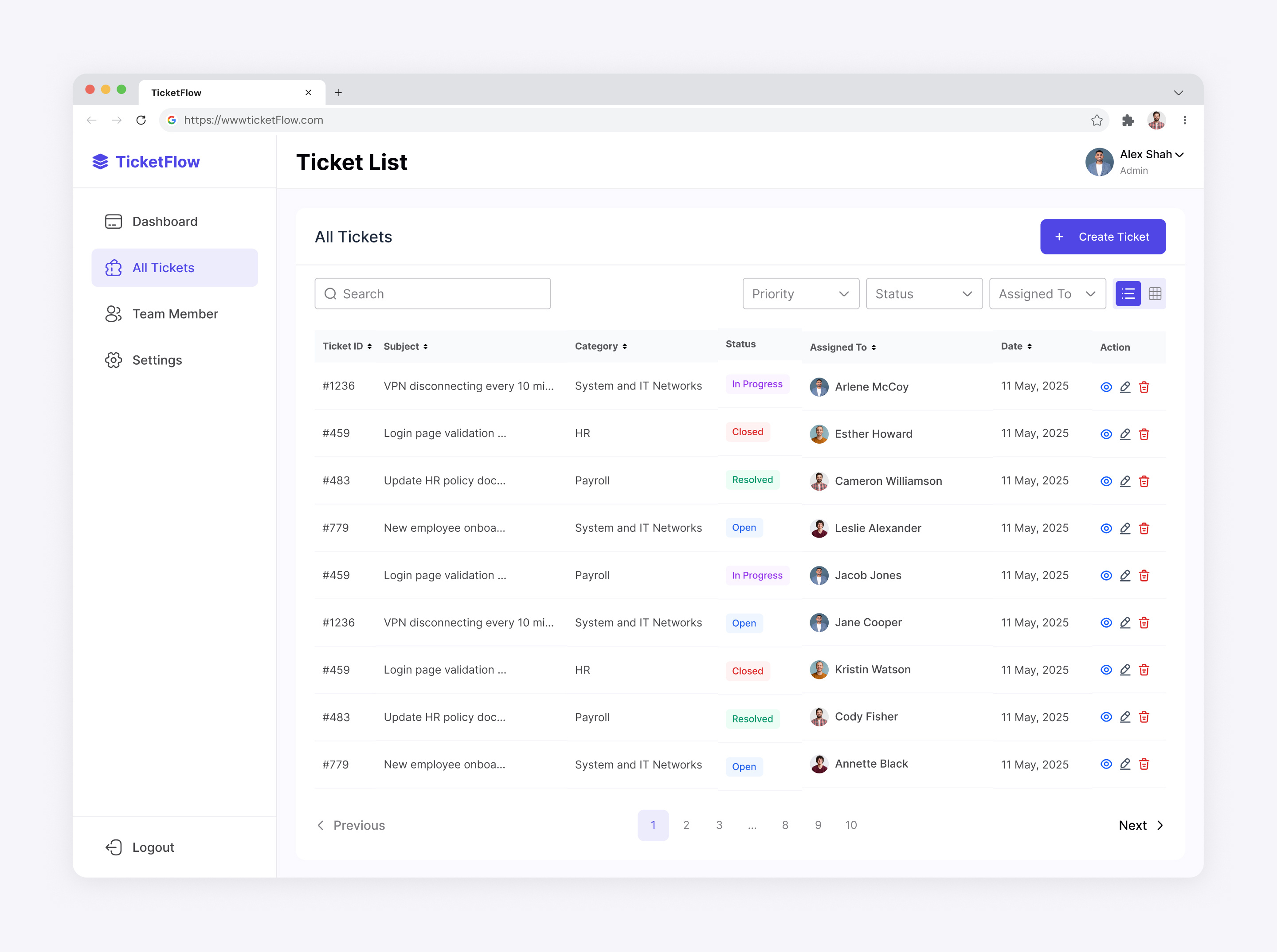The image size is (1277, 952).
Task: Open the browser three-dot menu
Action: [x=1184, y=120]
